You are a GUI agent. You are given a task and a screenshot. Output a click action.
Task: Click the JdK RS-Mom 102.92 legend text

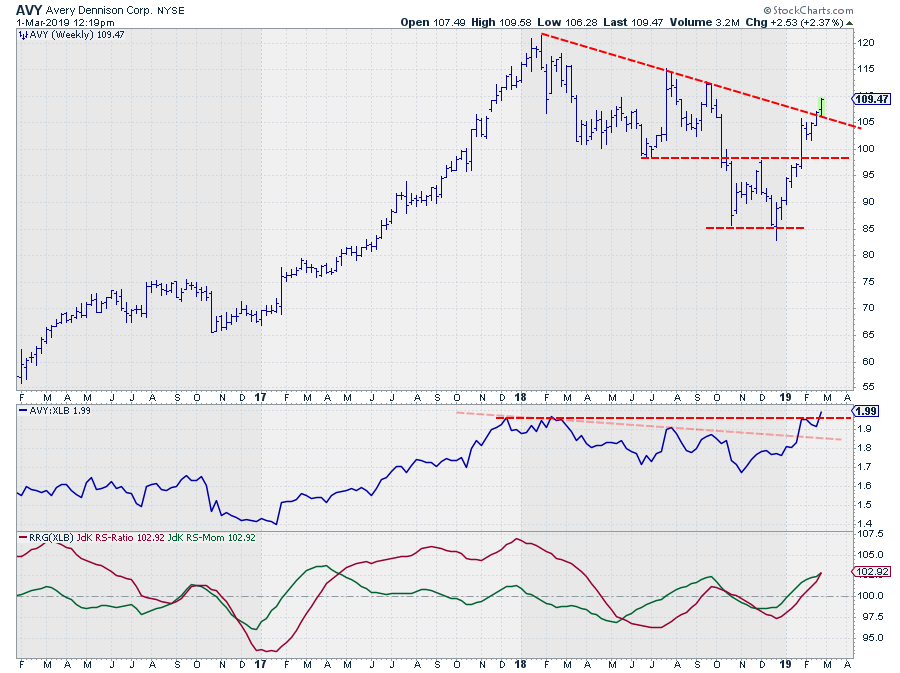pos(211,538)
